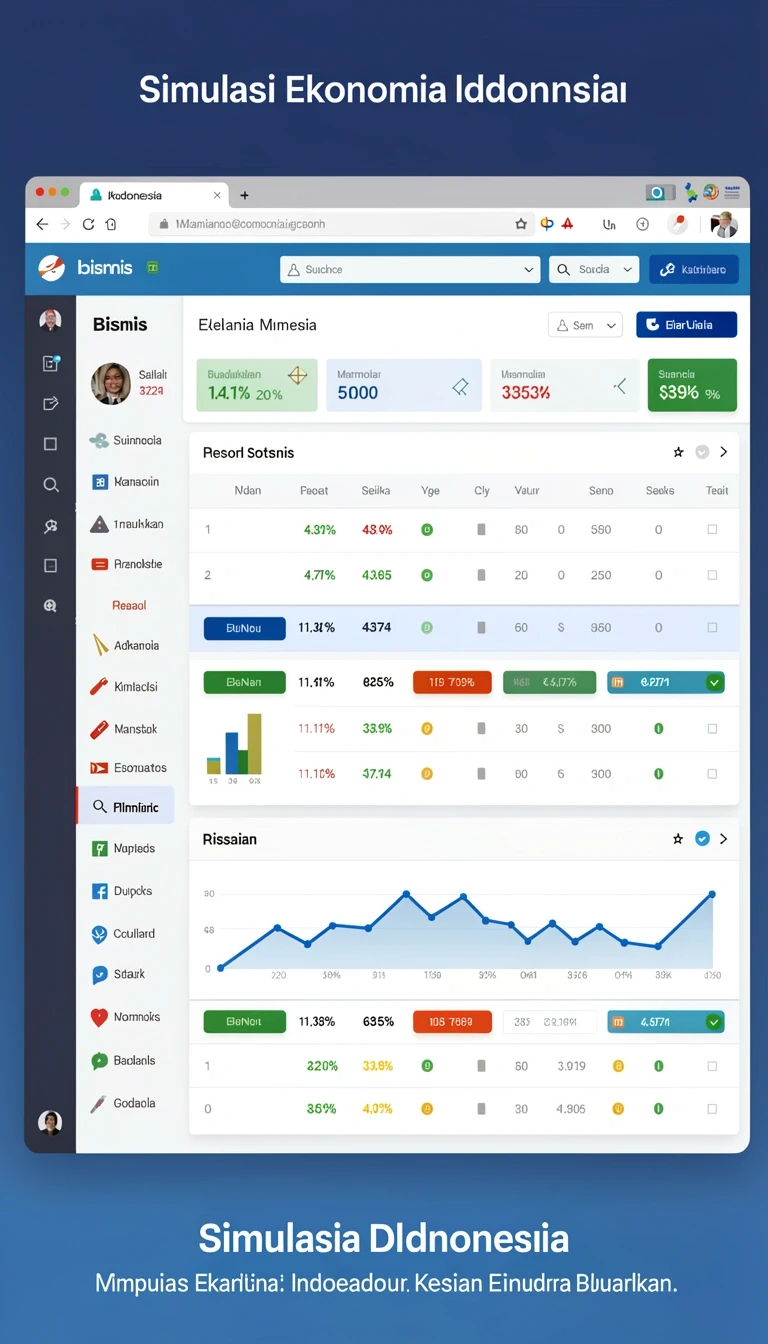Open Sallali user avatar in sidebar
Screen dimensions: 768x1344
coord(111,383)
